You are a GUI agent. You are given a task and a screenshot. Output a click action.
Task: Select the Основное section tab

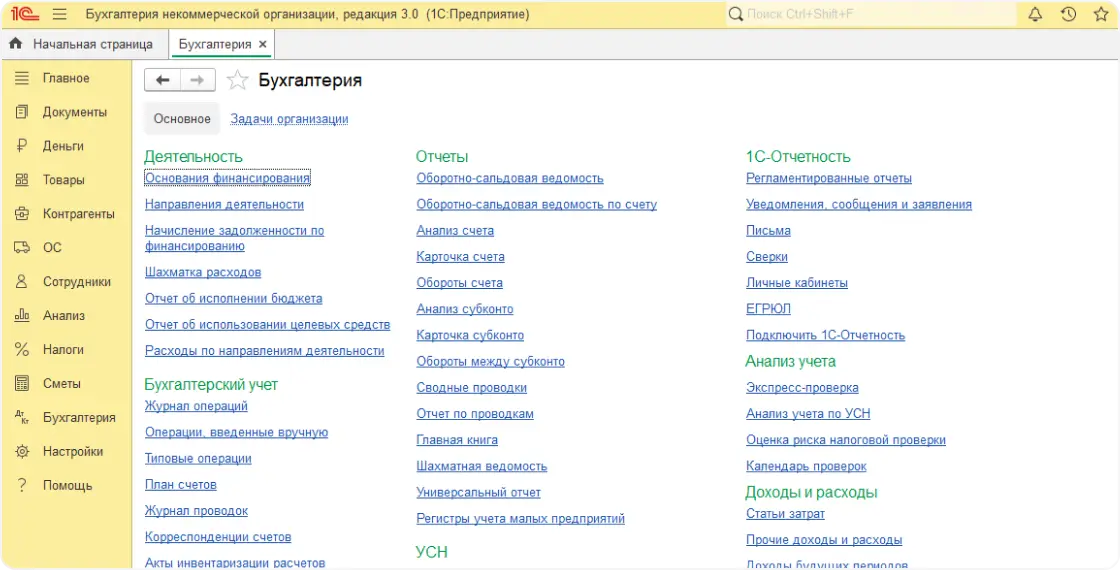[x=182, y=119]
